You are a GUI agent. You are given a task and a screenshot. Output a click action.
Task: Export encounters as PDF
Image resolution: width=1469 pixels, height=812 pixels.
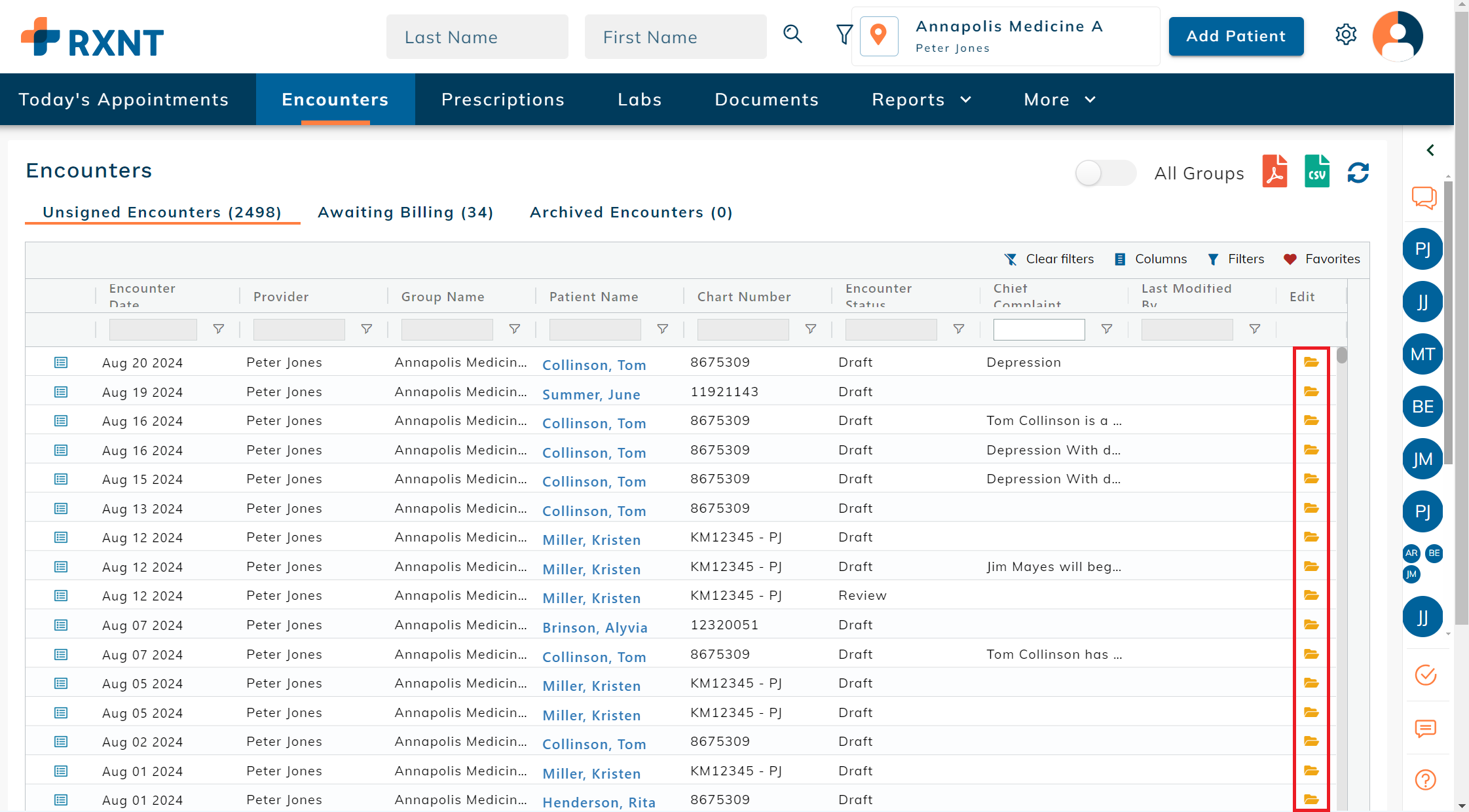(x=1274, y=172)
